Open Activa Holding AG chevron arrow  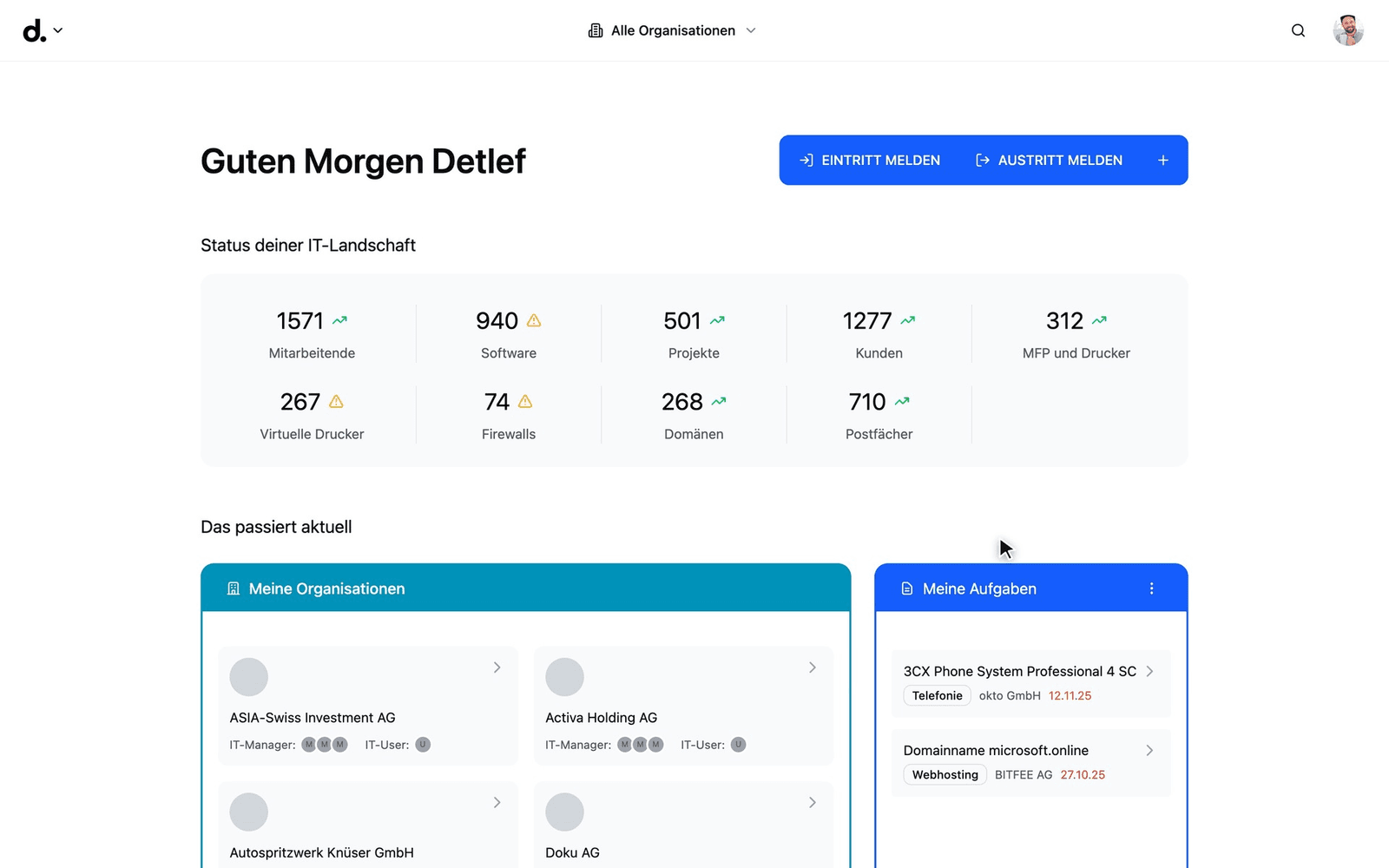(813, 667)
